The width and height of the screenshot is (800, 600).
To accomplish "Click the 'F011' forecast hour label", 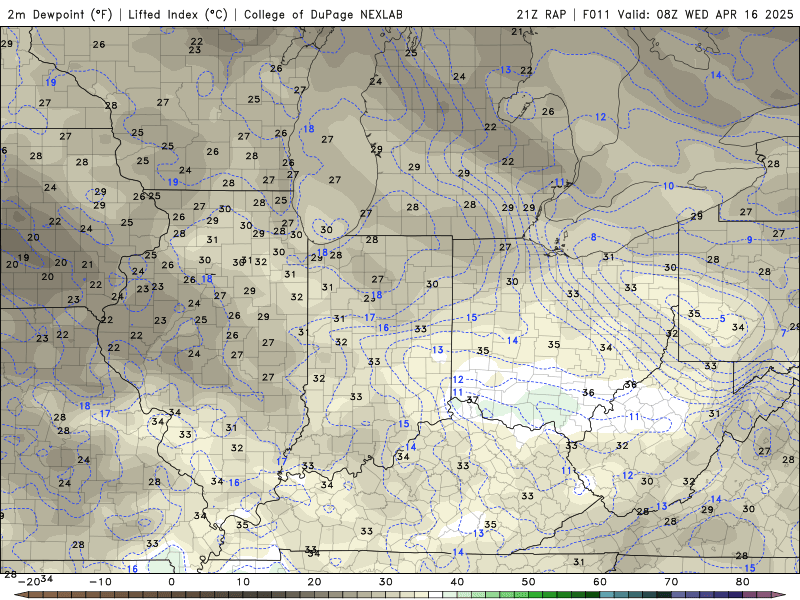I will tap(596, 14).
